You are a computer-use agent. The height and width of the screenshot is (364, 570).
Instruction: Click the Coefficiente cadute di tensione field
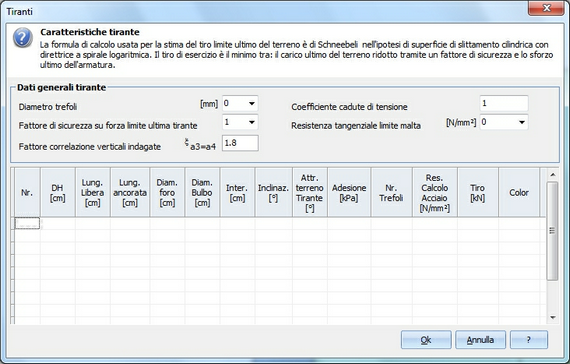click(x=504, y=104)
